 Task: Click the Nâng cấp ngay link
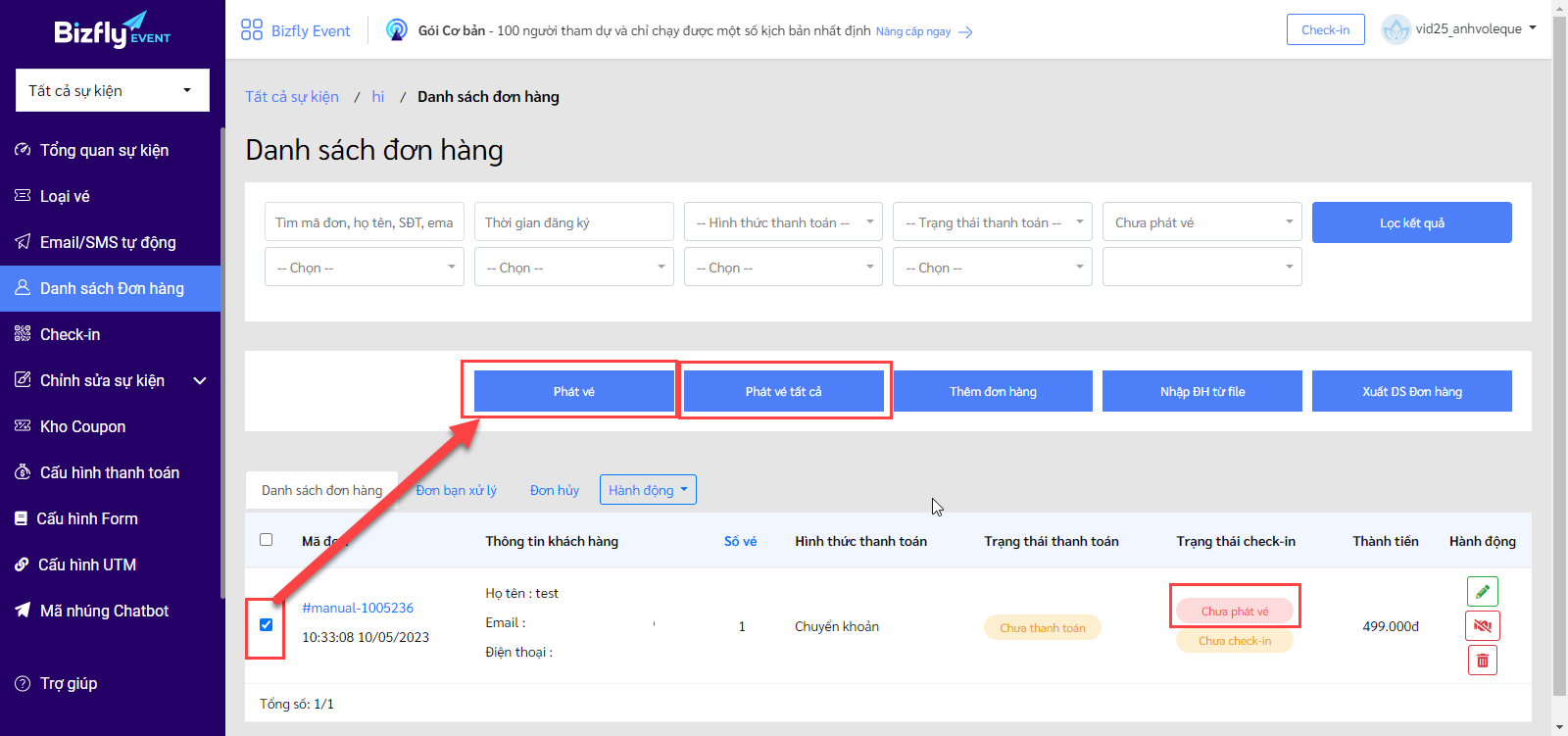pyautogui.click(x=913, y=31)
